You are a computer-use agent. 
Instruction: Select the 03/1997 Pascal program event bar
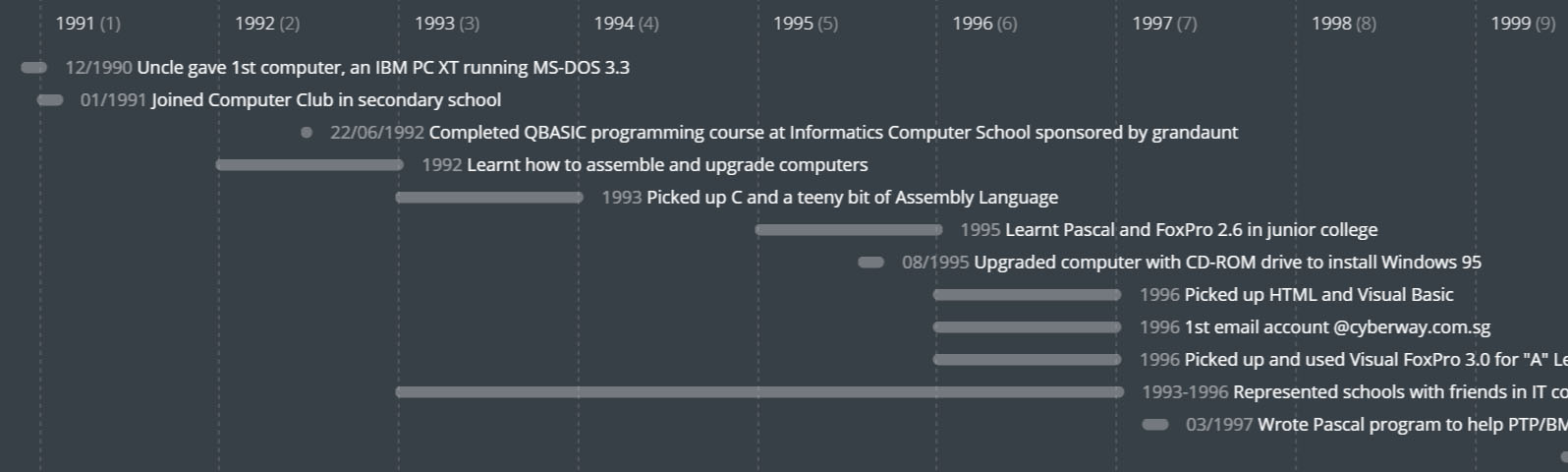1155,425
